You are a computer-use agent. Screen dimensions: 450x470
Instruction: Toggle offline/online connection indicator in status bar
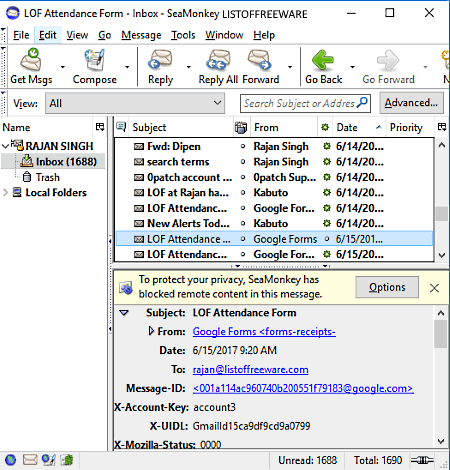point(422,460)
